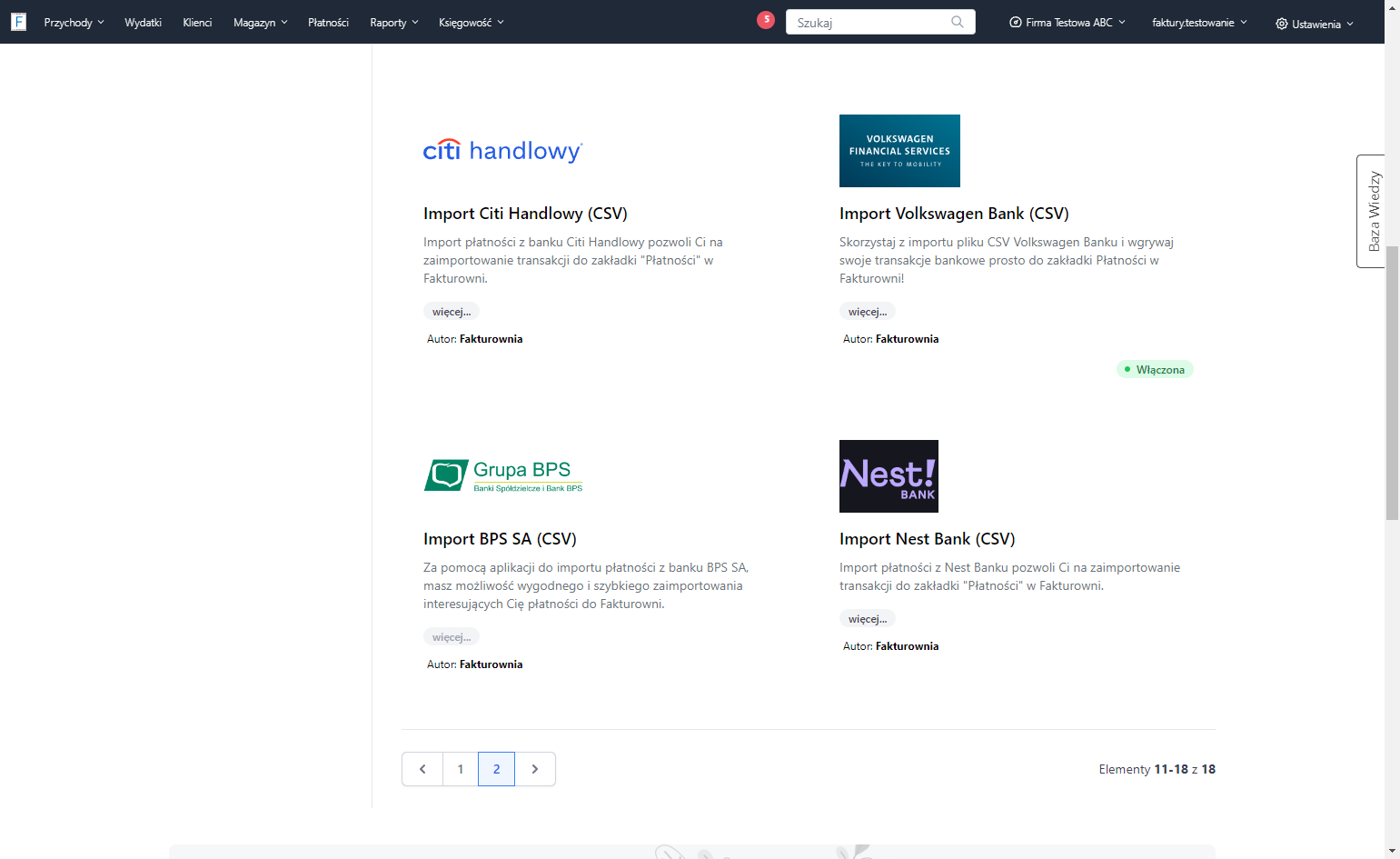Click the vertical page scrollbar thumb
This screenshot has width=1400, height=859.
[x=1392, y=382]
